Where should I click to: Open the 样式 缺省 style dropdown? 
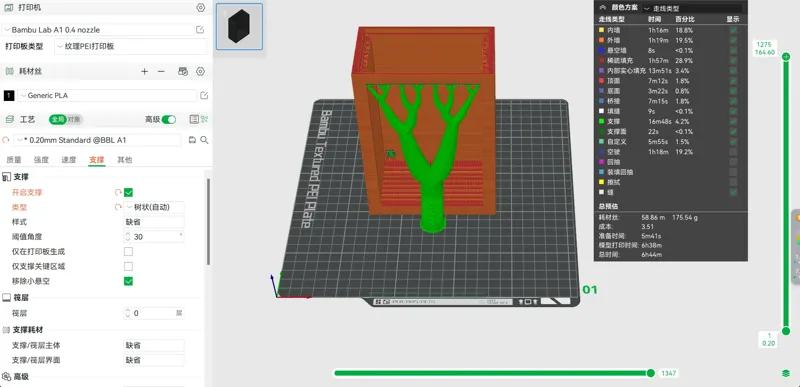click(x=154, y=222)
